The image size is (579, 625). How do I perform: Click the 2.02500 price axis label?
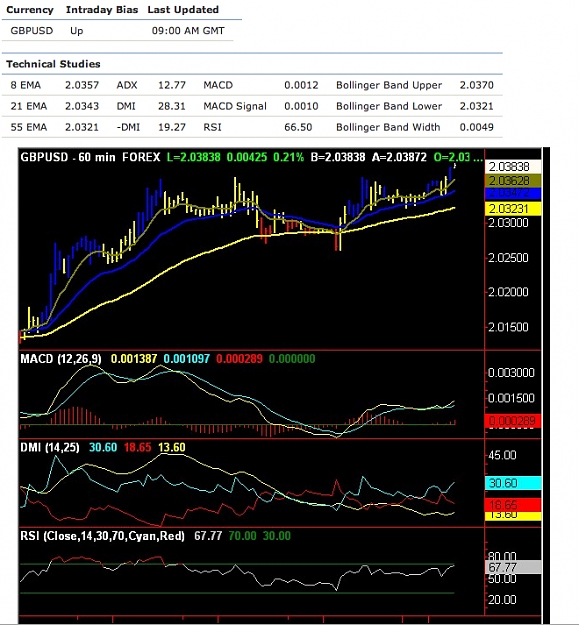click(x=508, y=257)
